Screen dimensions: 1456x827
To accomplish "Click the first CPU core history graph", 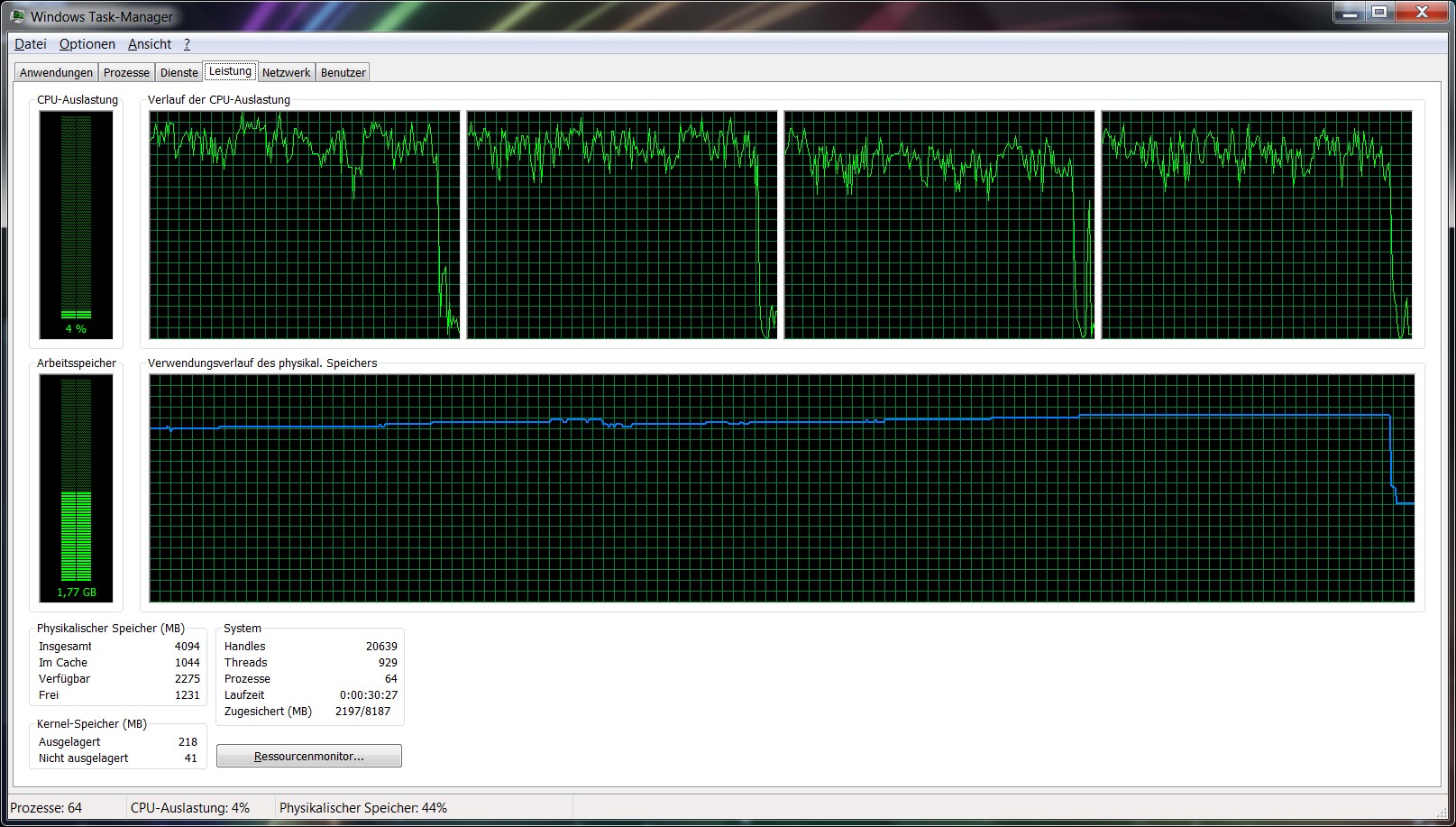I will point(305,225).
